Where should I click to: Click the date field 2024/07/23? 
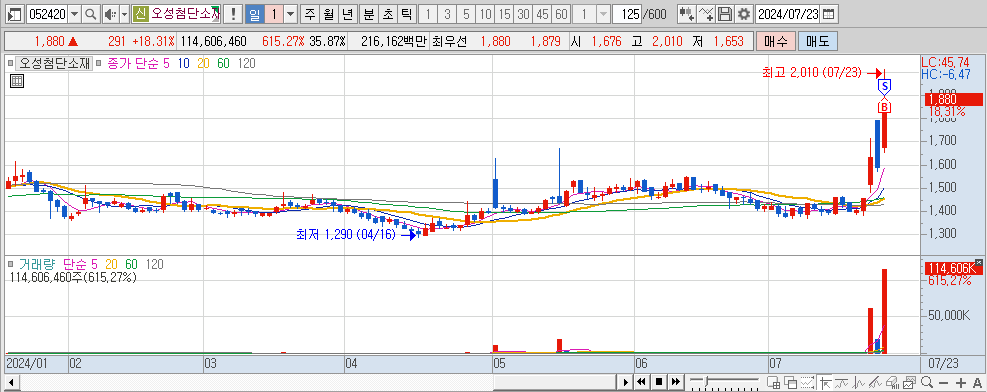click(788, 14)
